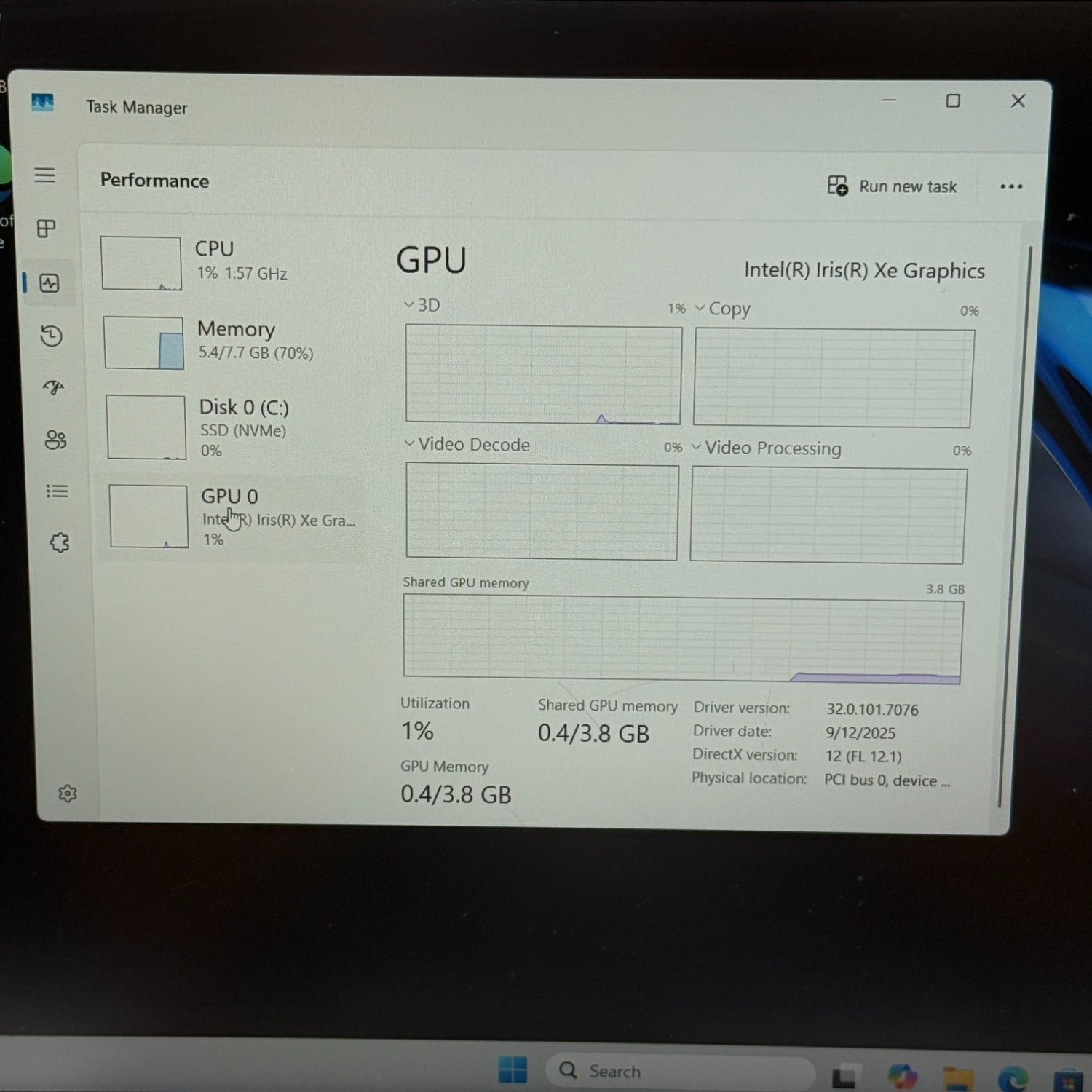Open the Copy engine dropdown
1092x1092 pixels.
click(722, 309)
